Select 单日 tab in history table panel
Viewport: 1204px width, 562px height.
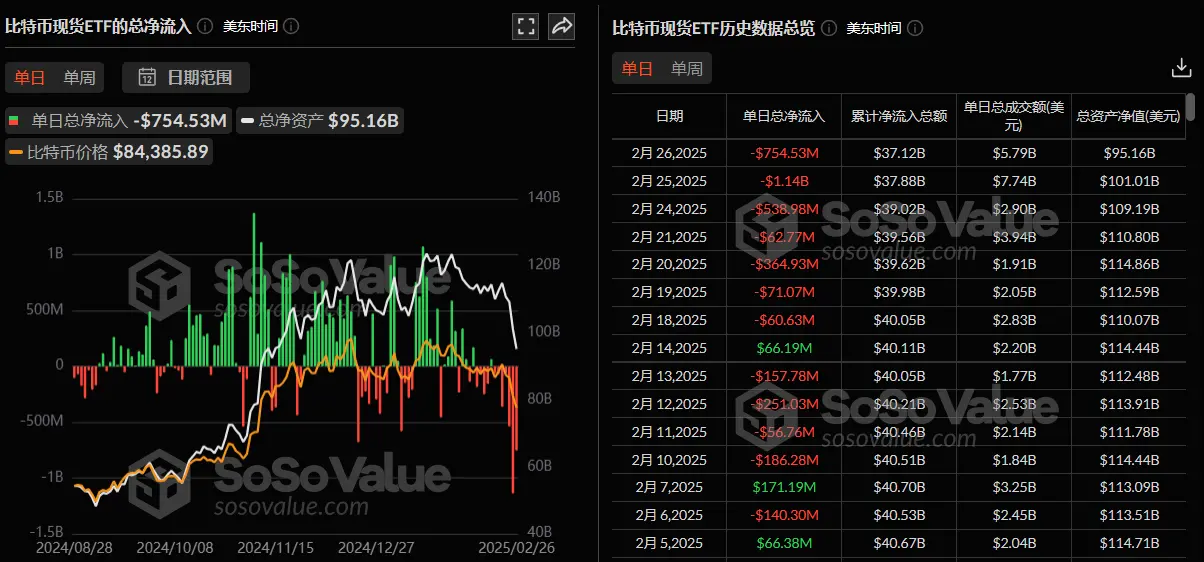[x=637, y=68]
